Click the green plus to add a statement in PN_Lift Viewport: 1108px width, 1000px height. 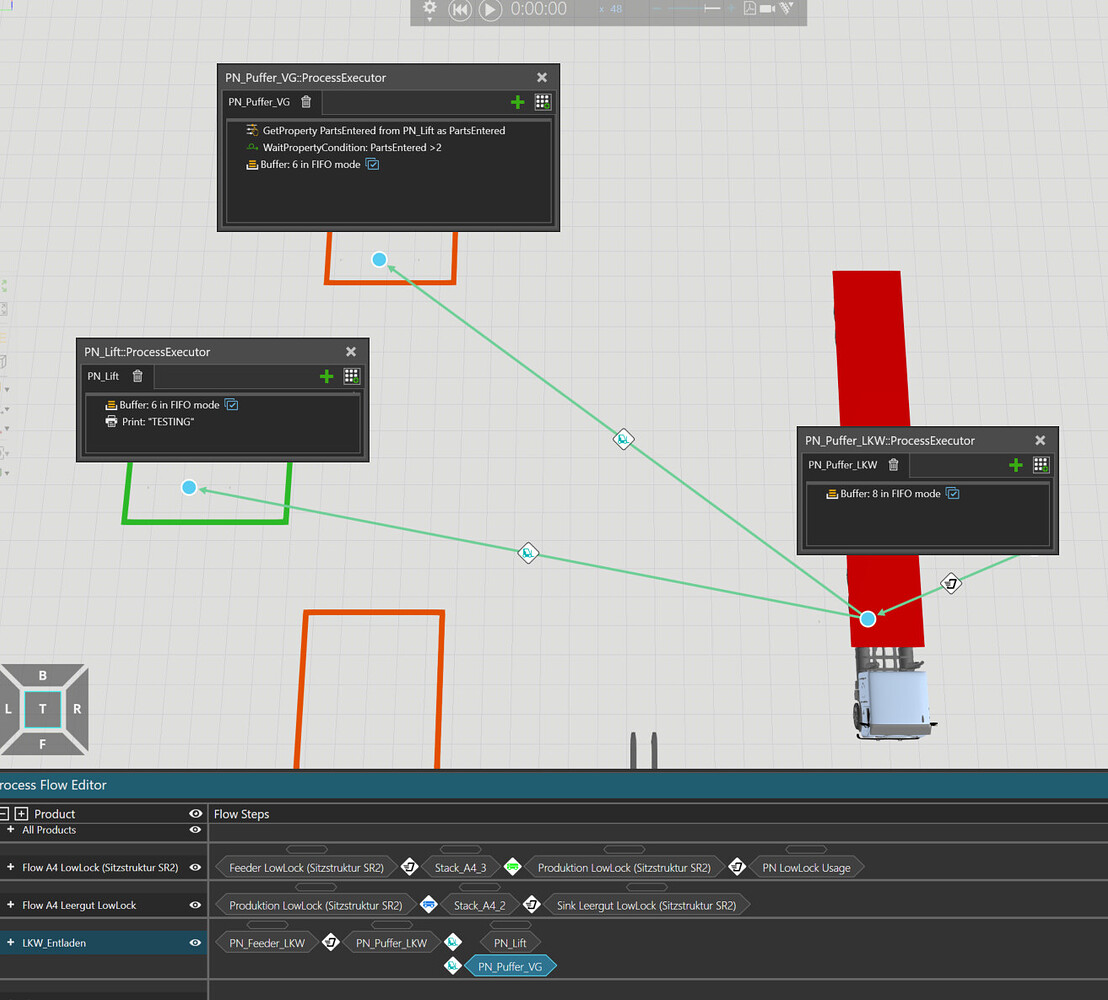pyautogui.click(x=326, y=376)
